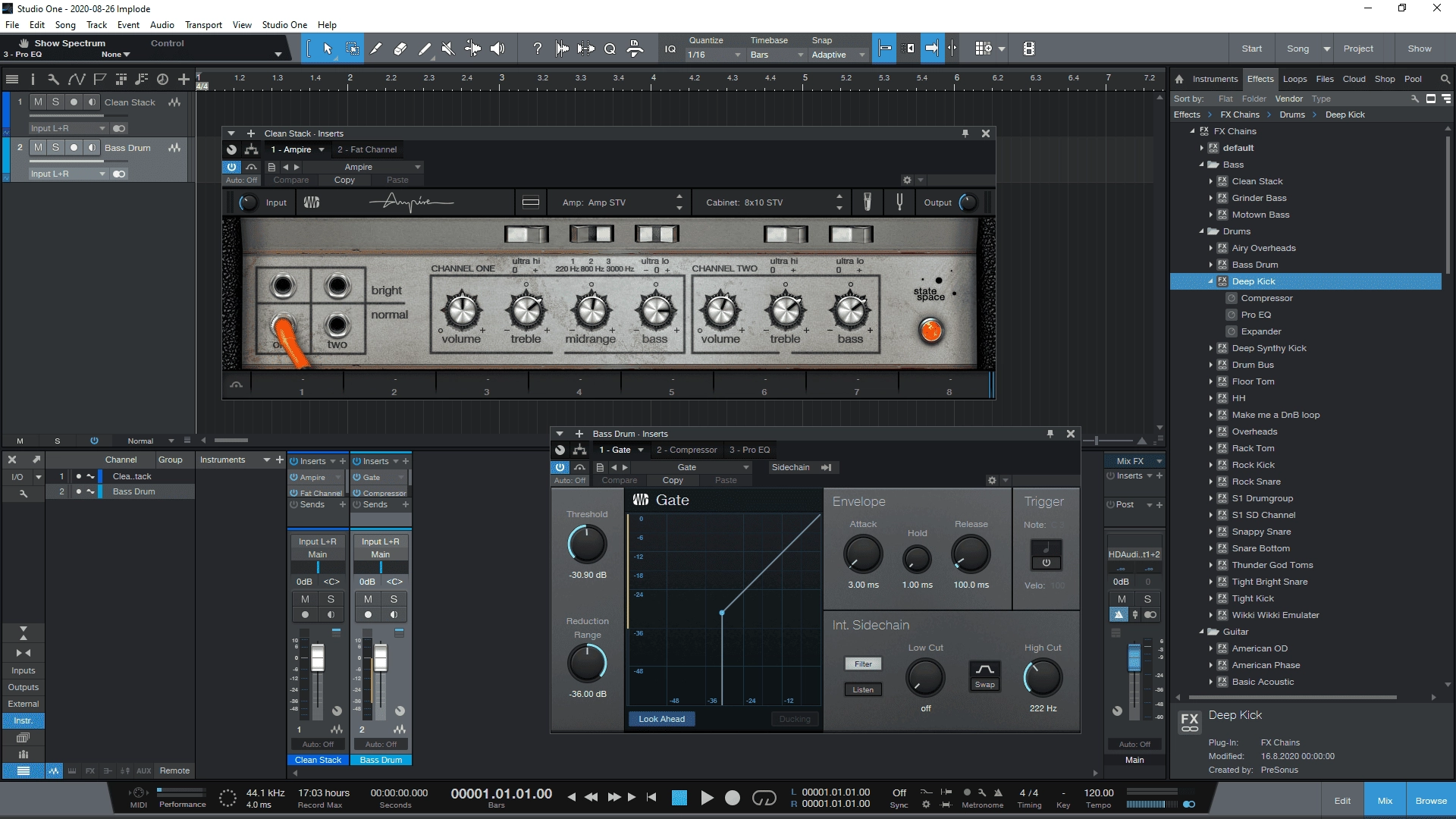Collapse the Deep Kick FX chain
This screenshot has width=1456, height=819.
(1210, 281)
